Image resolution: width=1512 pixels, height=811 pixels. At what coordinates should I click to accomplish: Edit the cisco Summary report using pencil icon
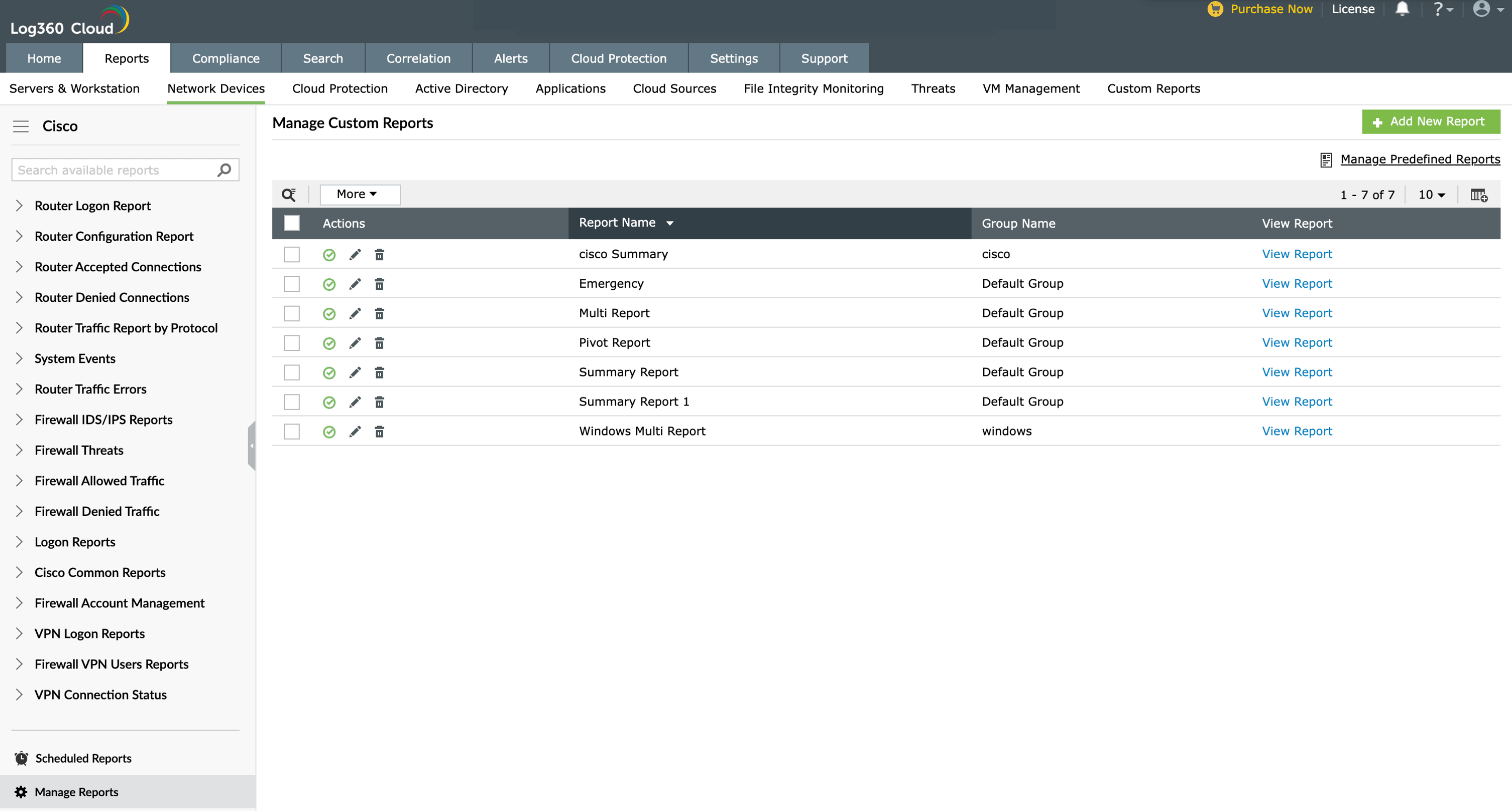tap(354, 254)
